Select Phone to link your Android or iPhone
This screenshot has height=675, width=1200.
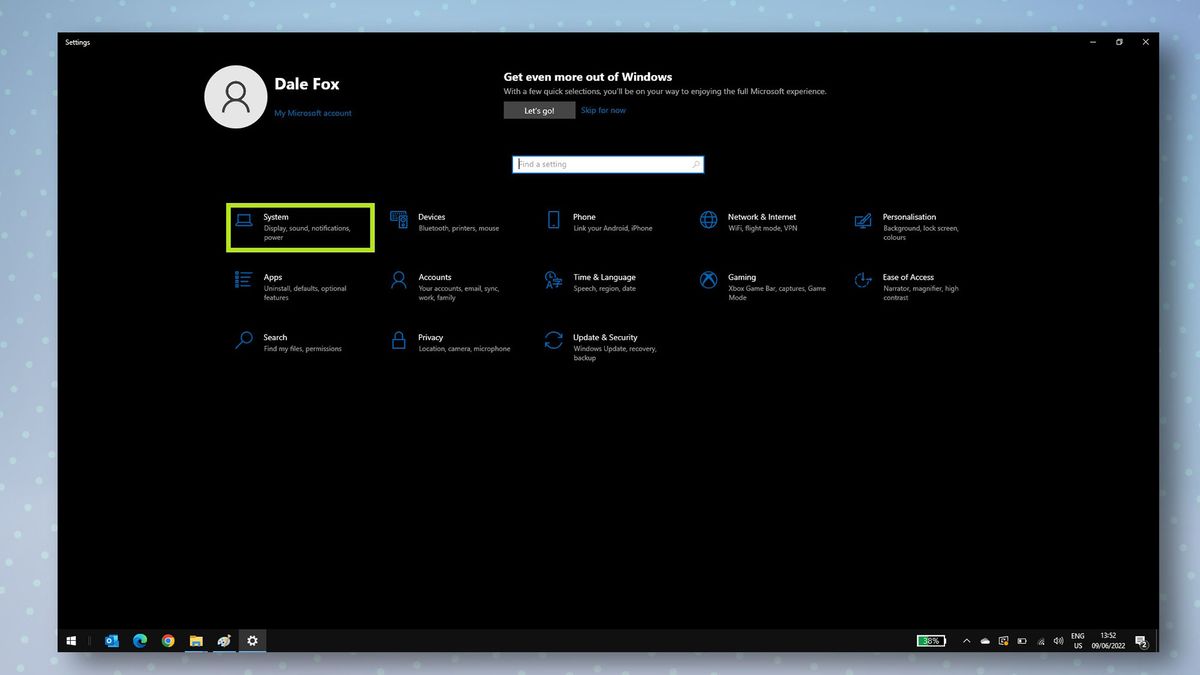tap(600, 222)
